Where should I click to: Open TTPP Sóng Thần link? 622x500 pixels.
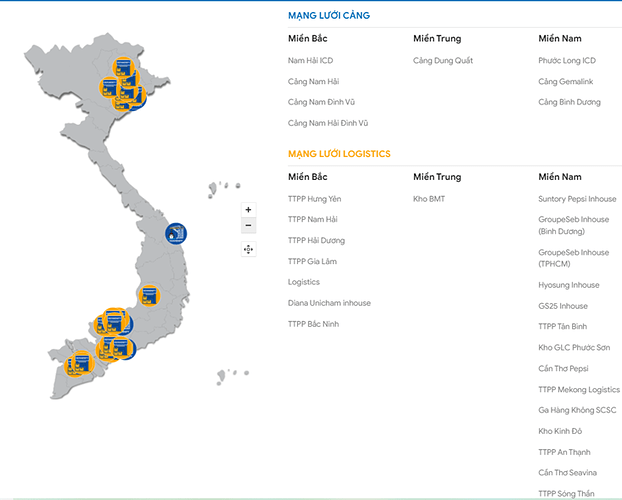pyautogui.click(x=566, y=494)
